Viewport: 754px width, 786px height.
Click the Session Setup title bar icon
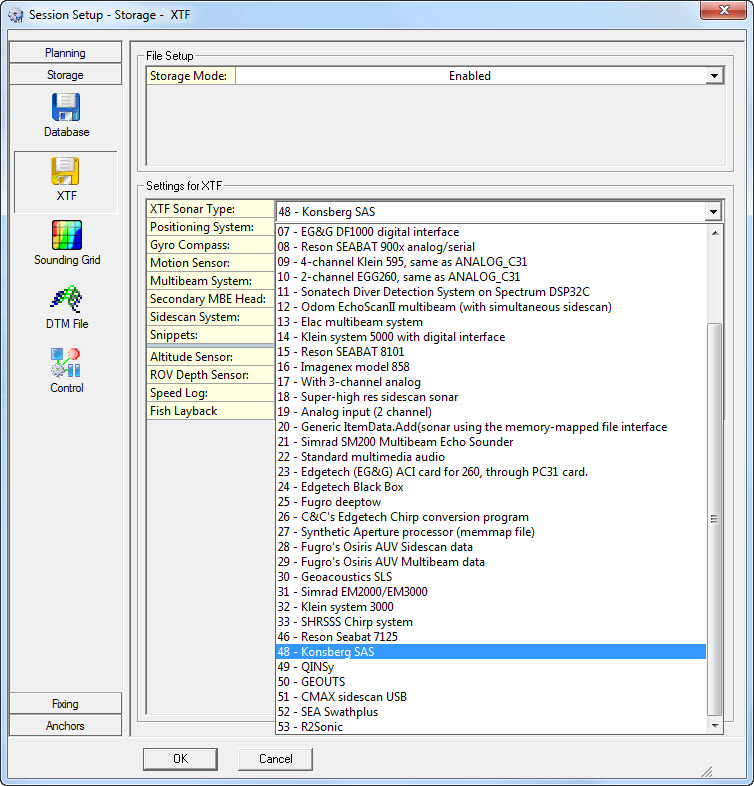tap(15, 15)
